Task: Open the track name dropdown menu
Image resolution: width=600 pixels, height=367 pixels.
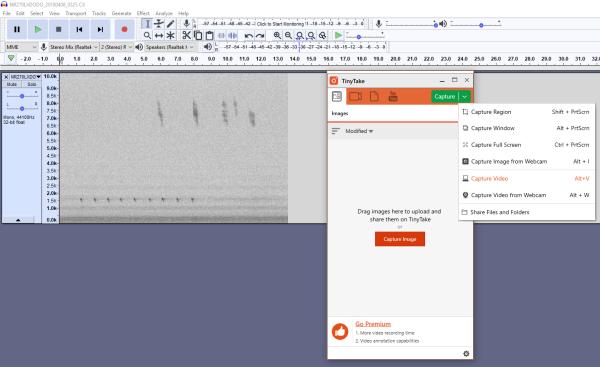Action: (25, 77)
